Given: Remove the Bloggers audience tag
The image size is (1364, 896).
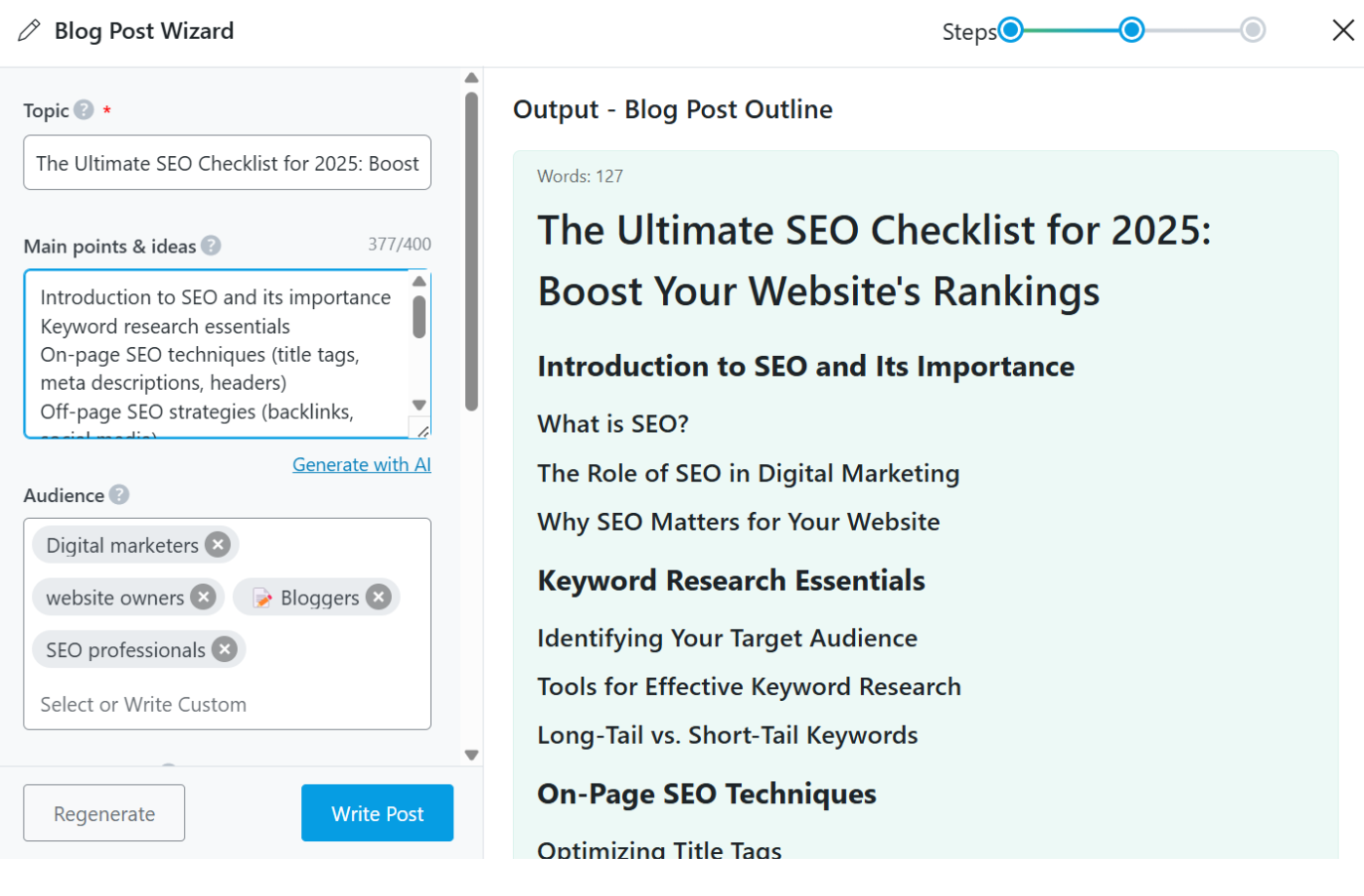Looking at the screenshot, I should [378, 597].
